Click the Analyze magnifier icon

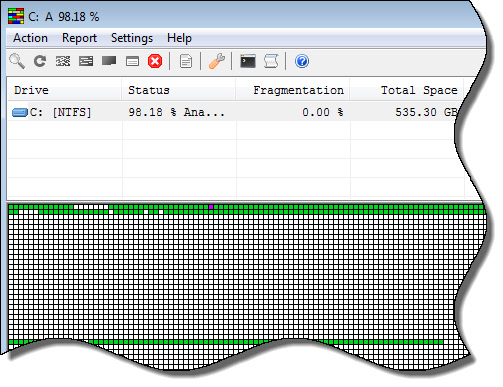[x=17, y=61]
